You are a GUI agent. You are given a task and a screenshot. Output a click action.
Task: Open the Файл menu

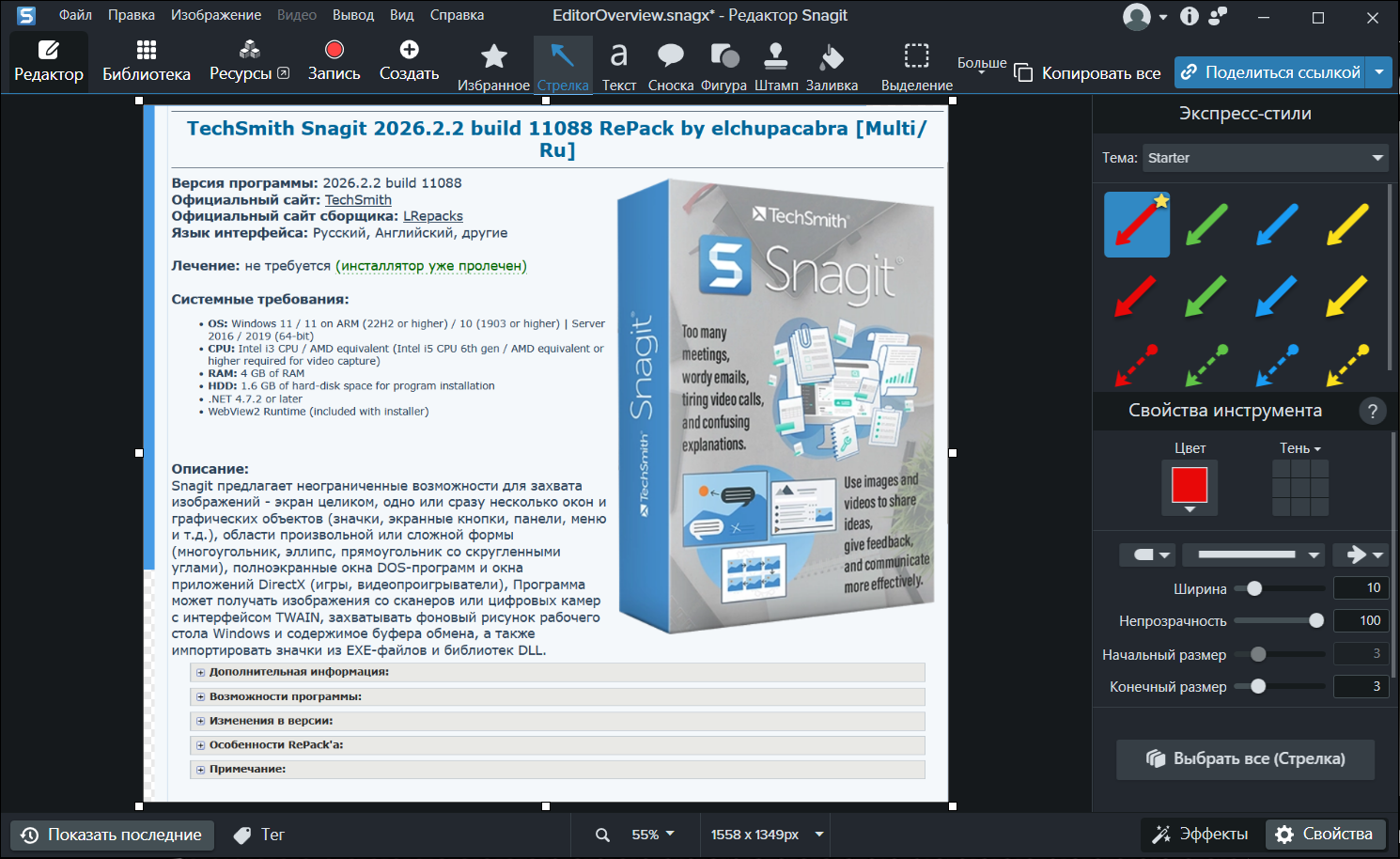(x=75, y=15)
